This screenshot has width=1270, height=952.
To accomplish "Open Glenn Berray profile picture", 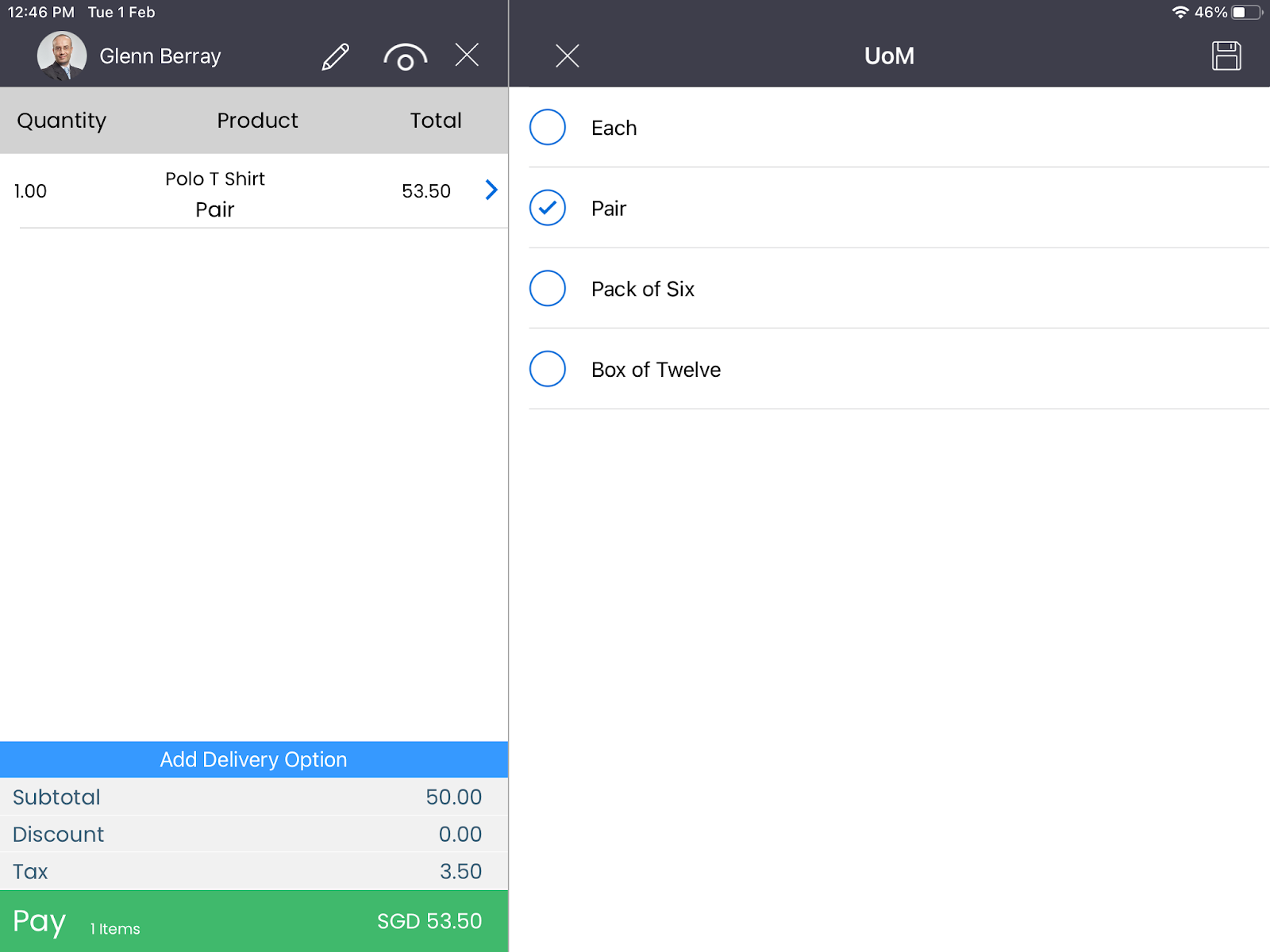I will (62, 56).
